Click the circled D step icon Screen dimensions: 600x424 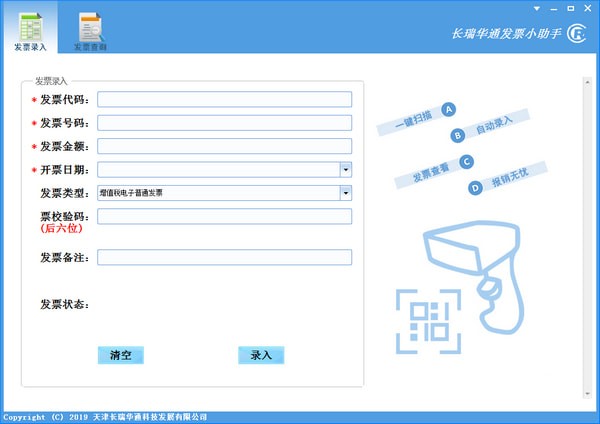click(x=476, y=187)
